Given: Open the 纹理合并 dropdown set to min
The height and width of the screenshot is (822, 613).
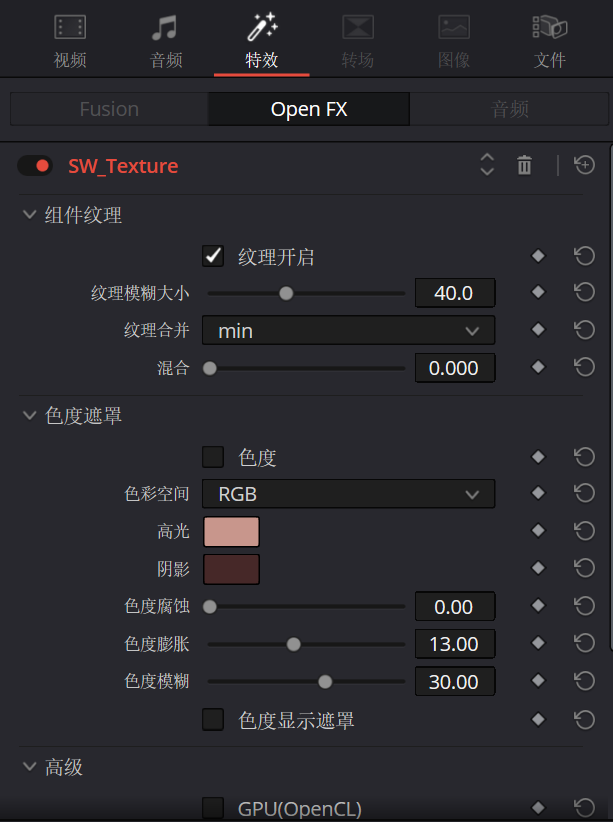Looking at the screenshot, I should (x=348, y=330).
